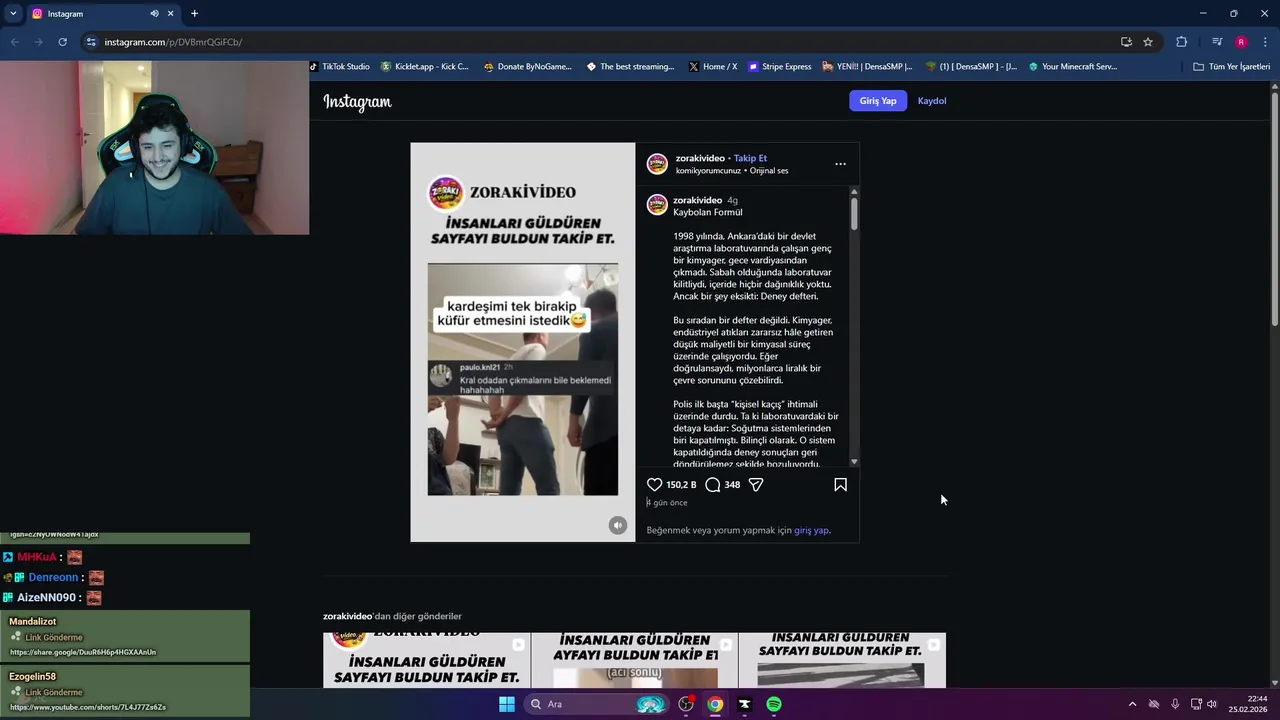Viewport: 1280px width, 720px height.
Task: Play the post video
Action: coord(522,342)
